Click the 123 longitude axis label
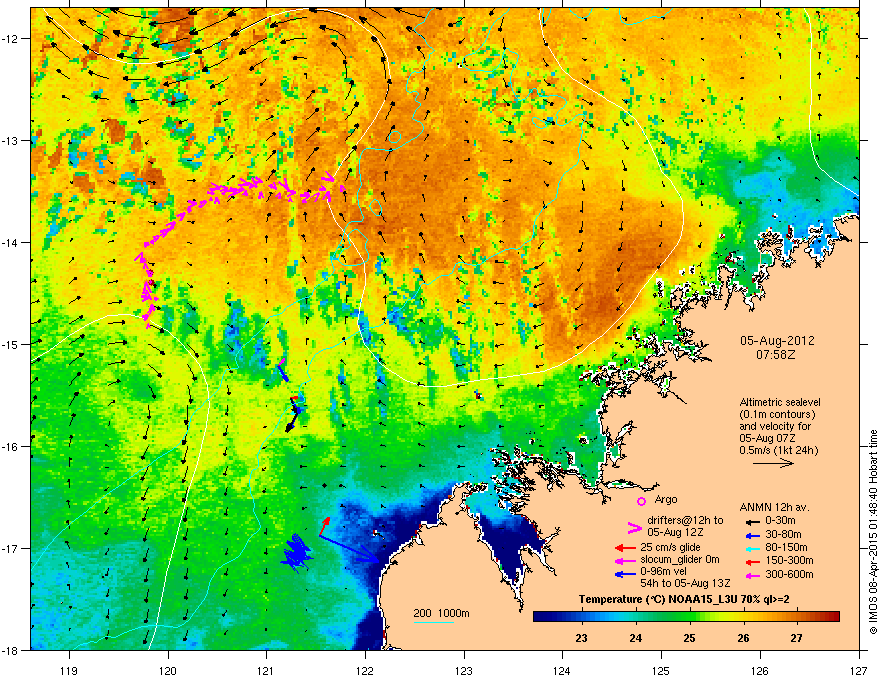 pos(464,670)
